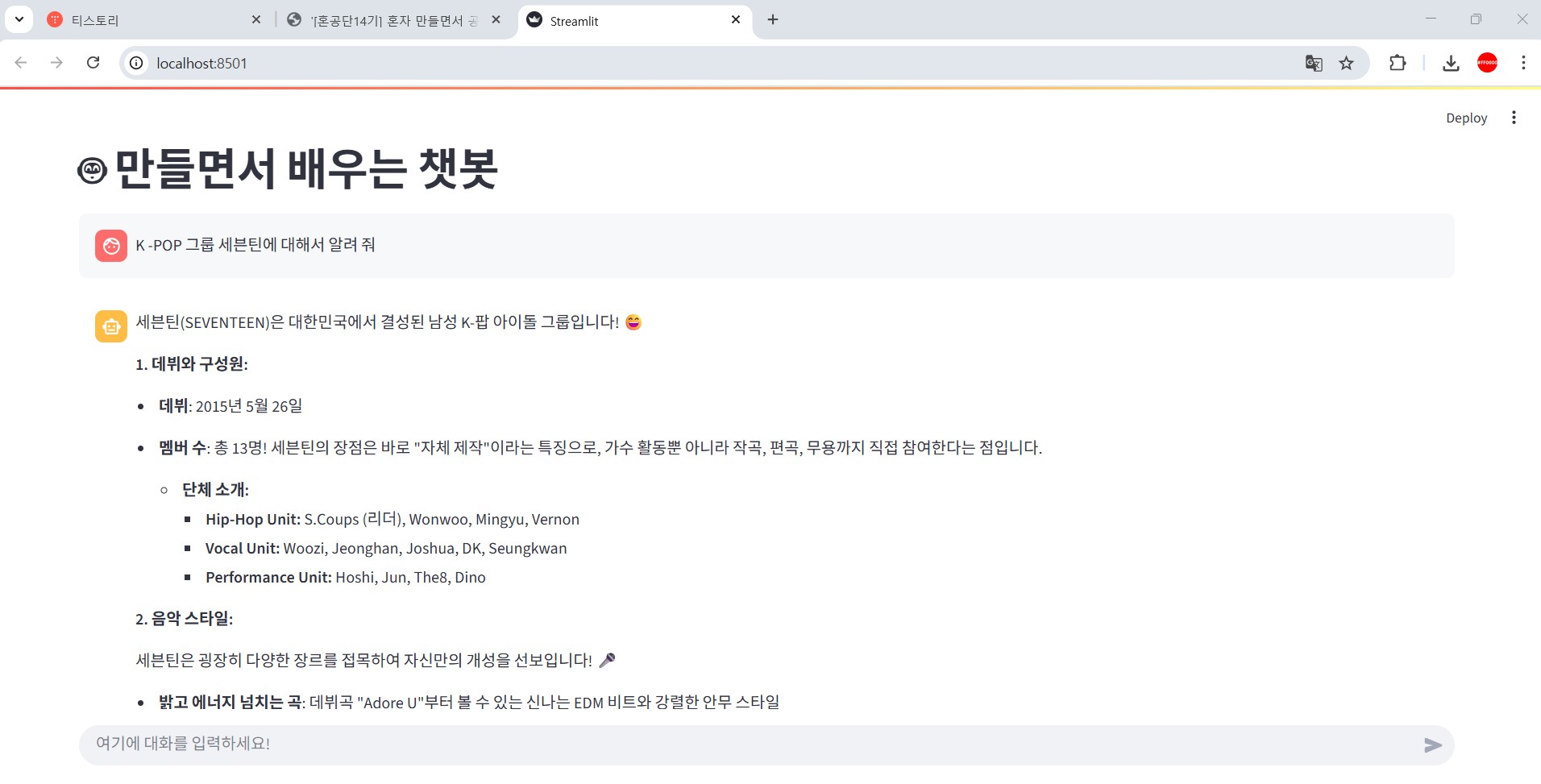Select the Streamlit tab
Image resolution: width=1541 pixels, height=784 pixels.
tap(635, 20)
